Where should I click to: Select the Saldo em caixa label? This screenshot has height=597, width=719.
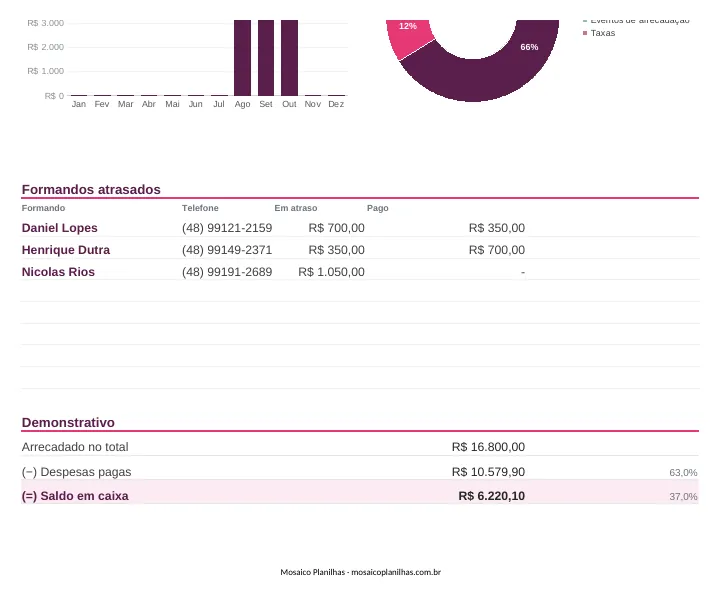pyautogui.click(x=75, y=496)
